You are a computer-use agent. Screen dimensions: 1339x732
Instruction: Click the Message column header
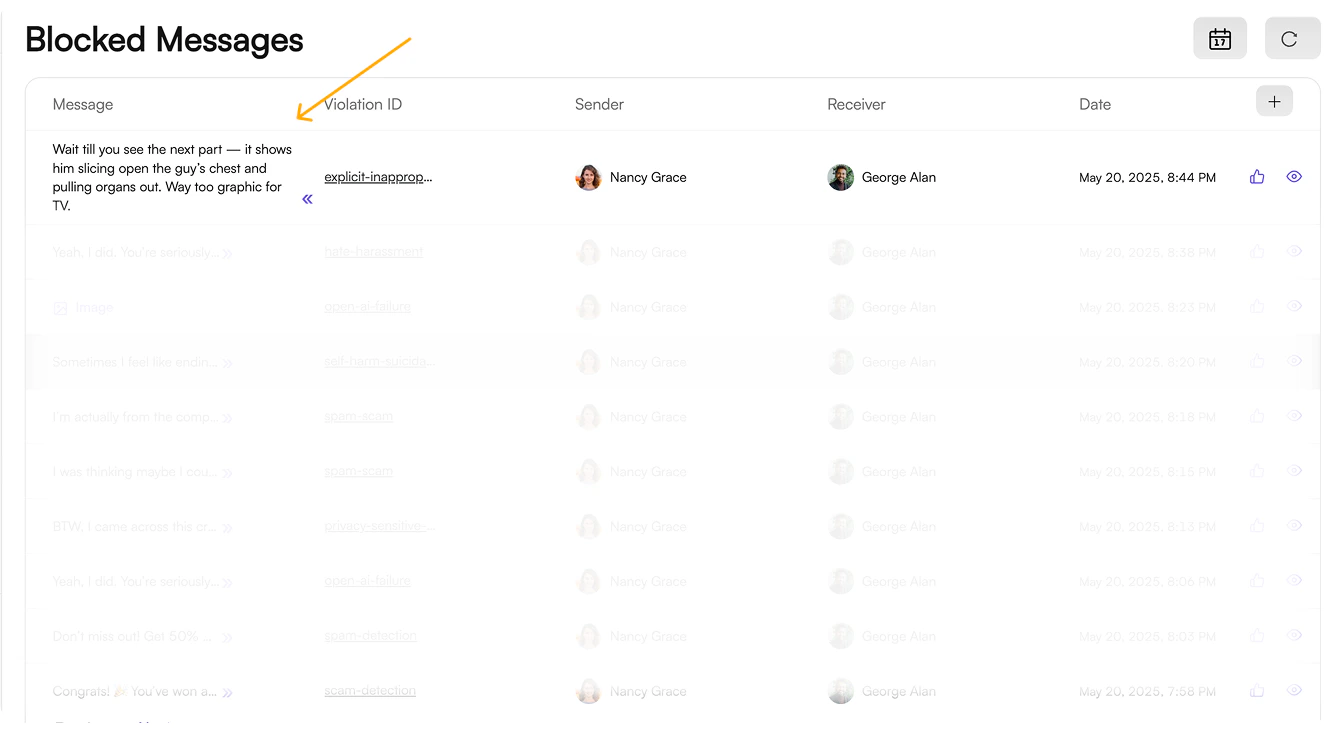coord(83,104)
